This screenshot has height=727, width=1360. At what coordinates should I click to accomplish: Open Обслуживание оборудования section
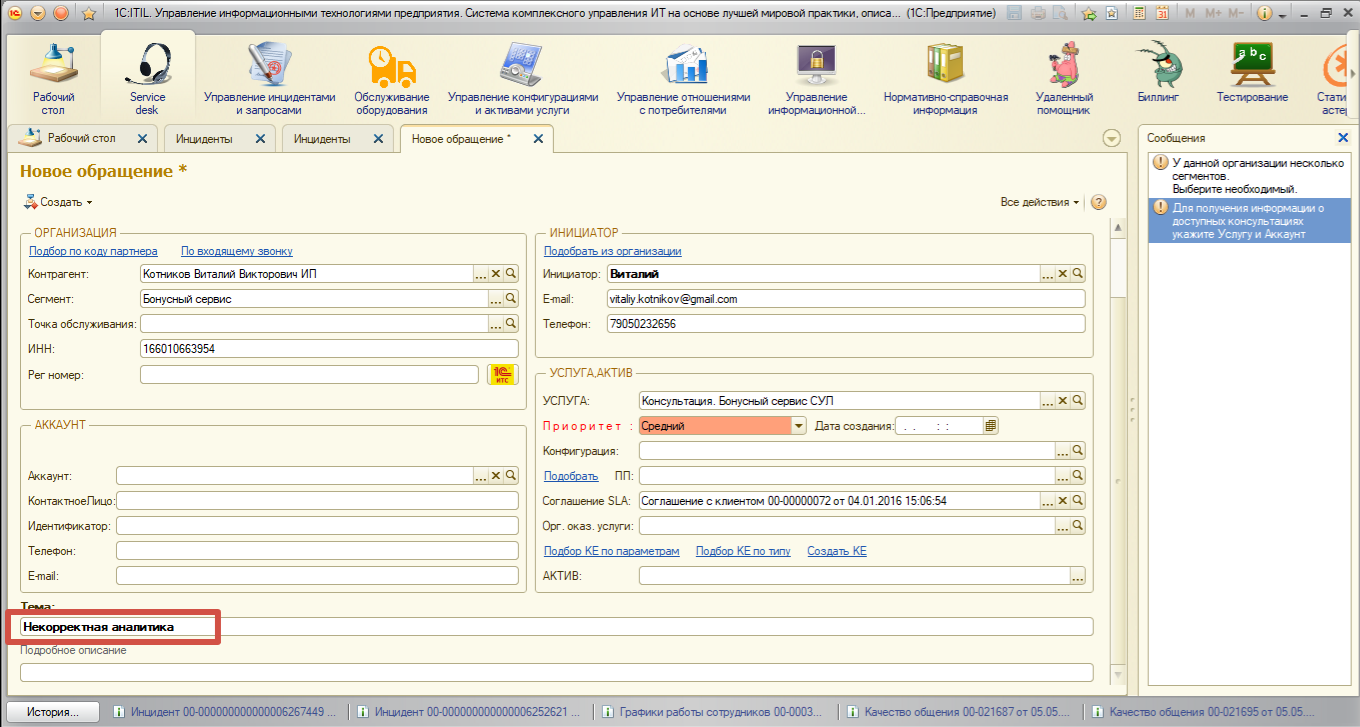[392, 76]
